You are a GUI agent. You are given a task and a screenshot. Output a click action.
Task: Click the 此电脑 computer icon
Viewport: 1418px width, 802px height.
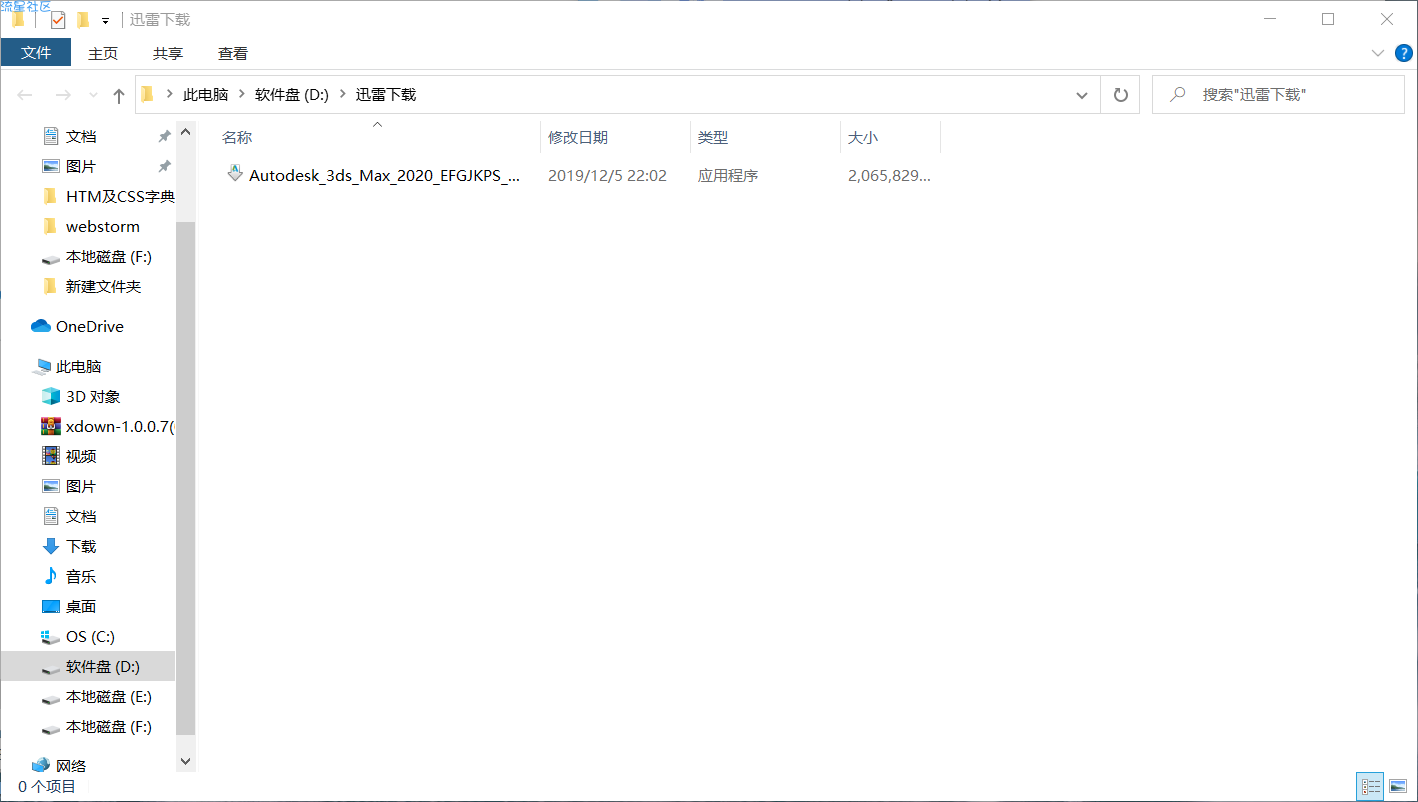(x=41, y=367)
